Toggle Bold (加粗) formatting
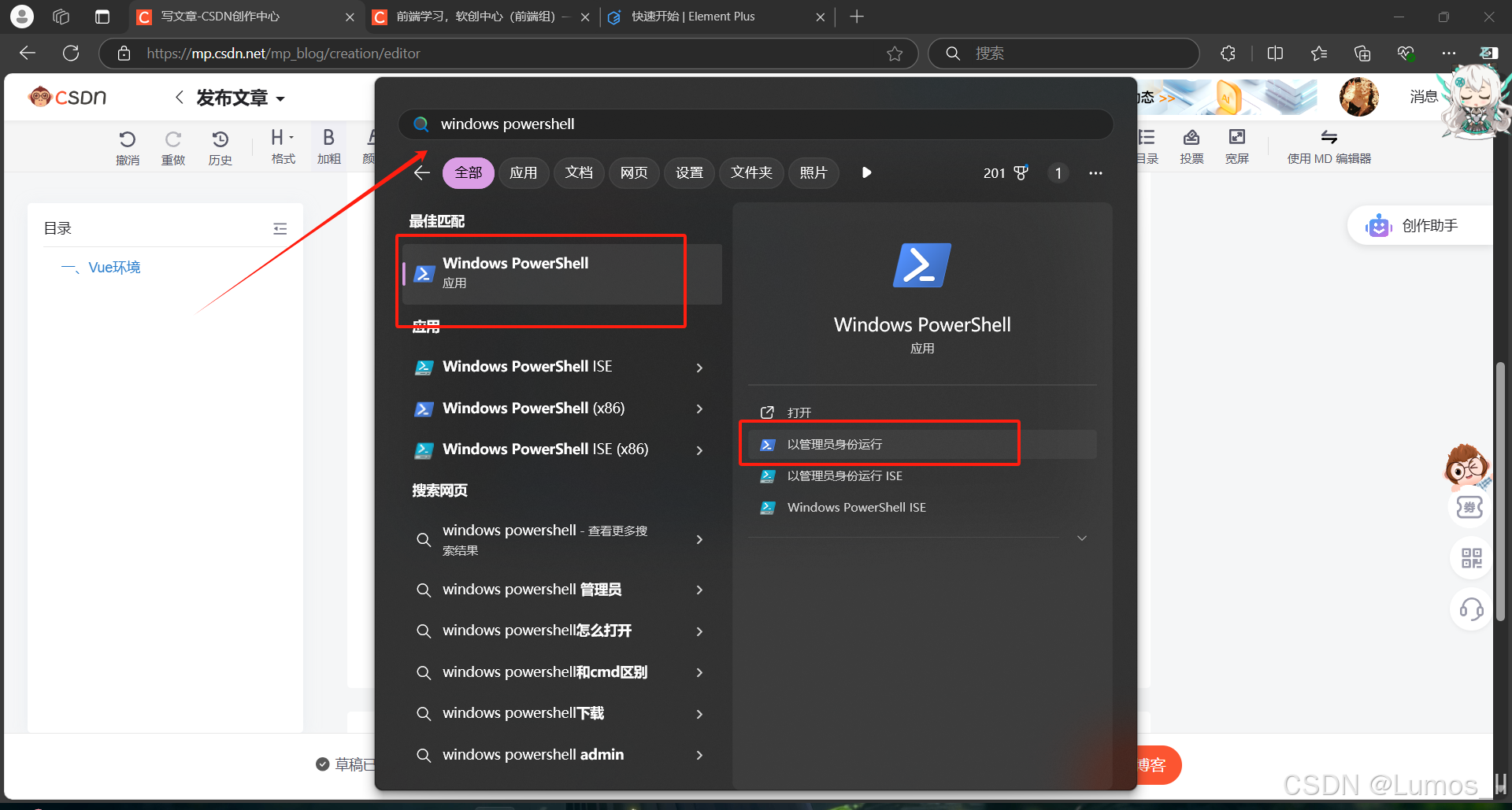Viewport: 1512px width, 810px height. tap(328, 147)
